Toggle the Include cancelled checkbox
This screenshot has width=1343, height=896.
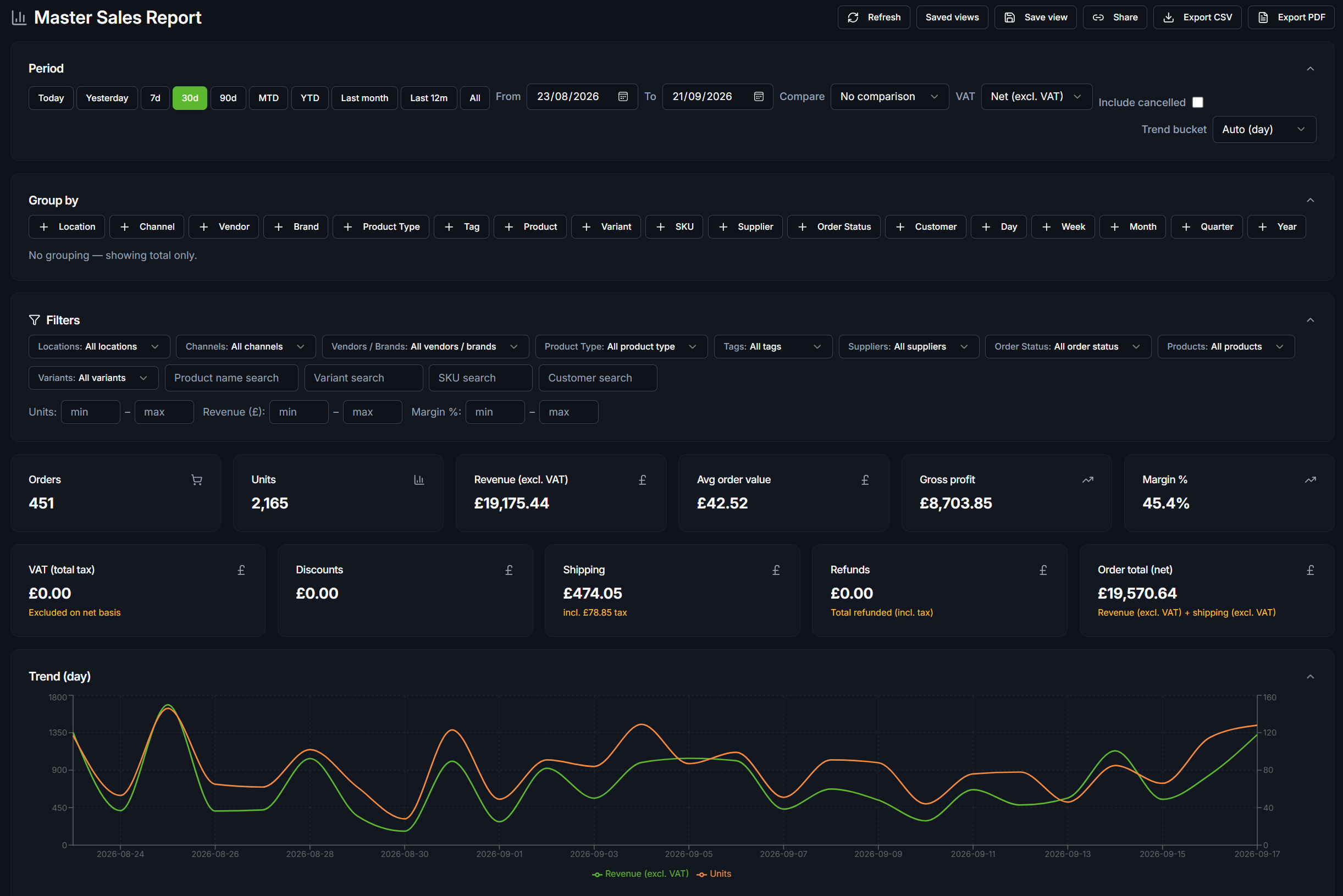click(x=1198, y=102)
